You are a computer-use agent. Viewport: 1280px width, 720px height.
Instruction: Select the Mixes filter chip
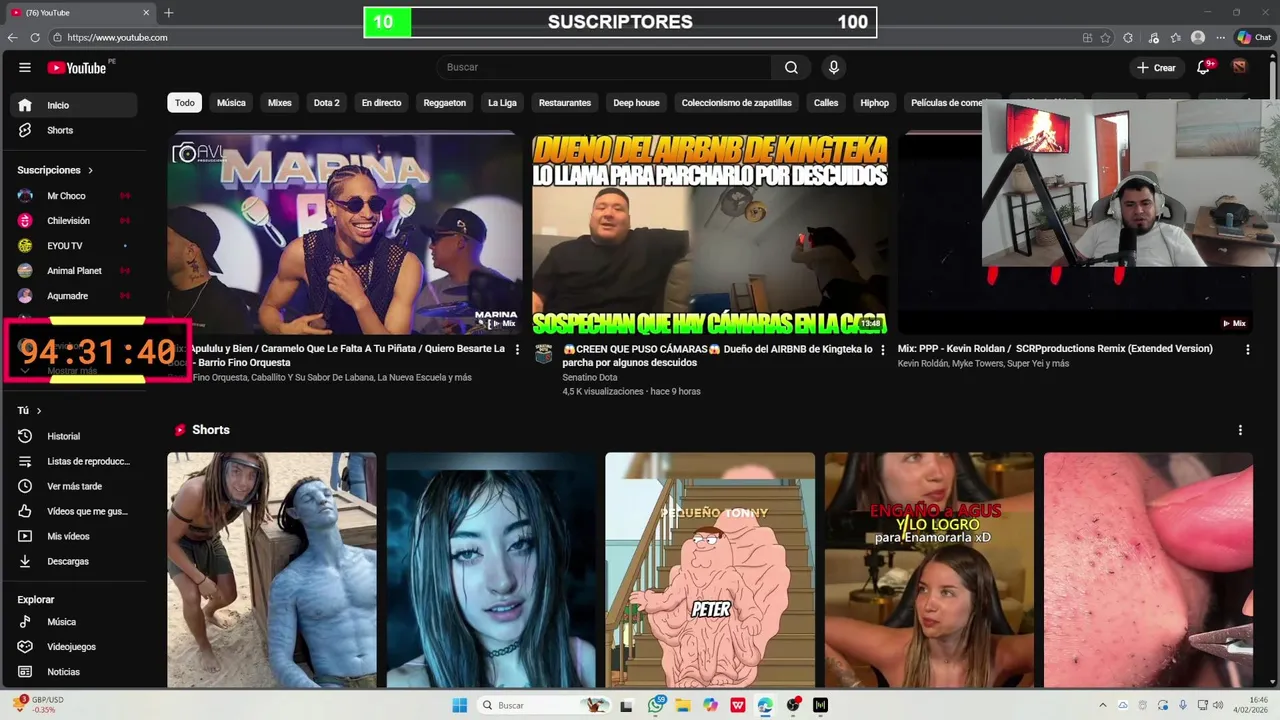[x=280, y=103]
